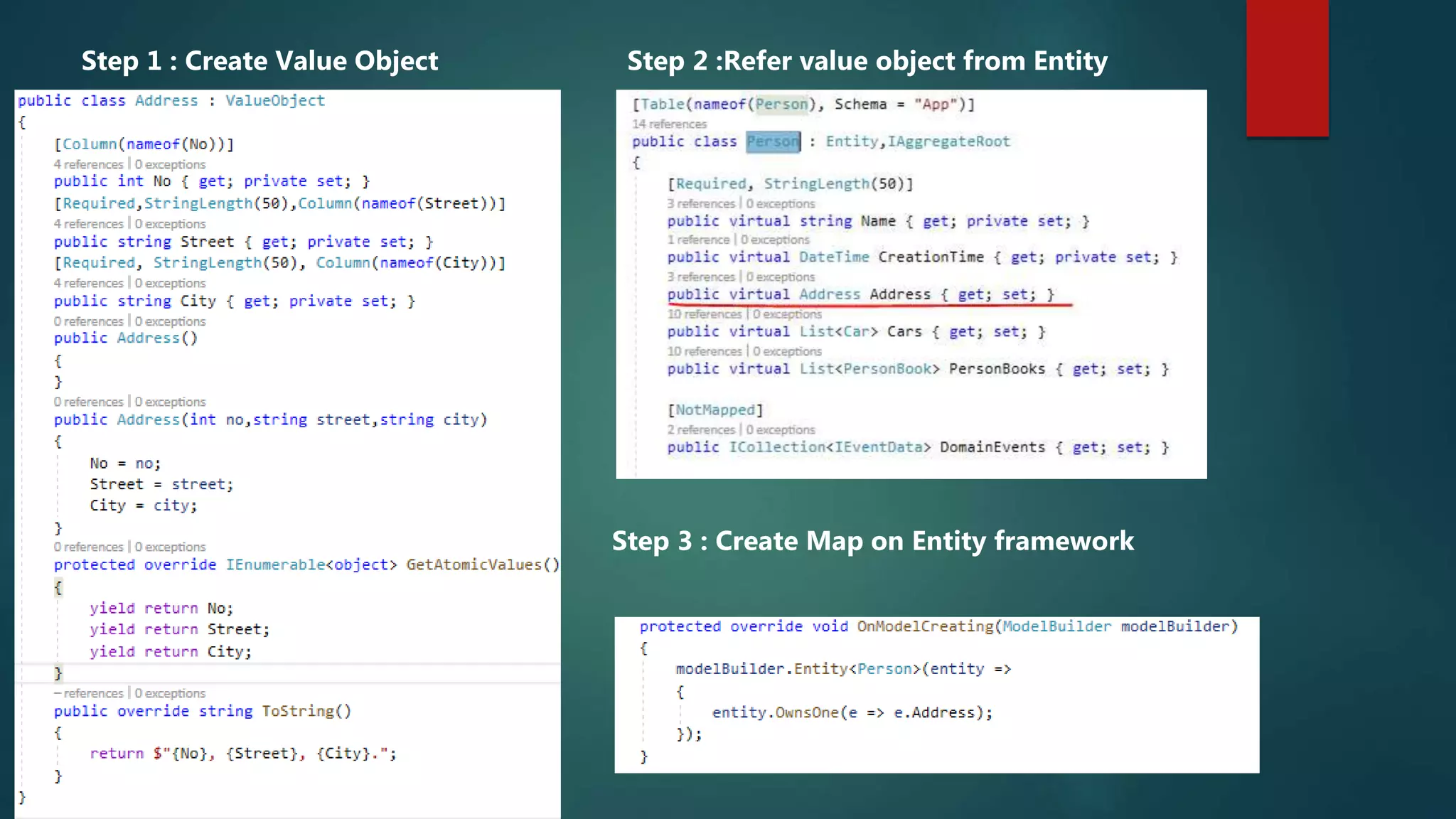
Task: Click the 'yield return City;' statement
Action: [171, 652]
